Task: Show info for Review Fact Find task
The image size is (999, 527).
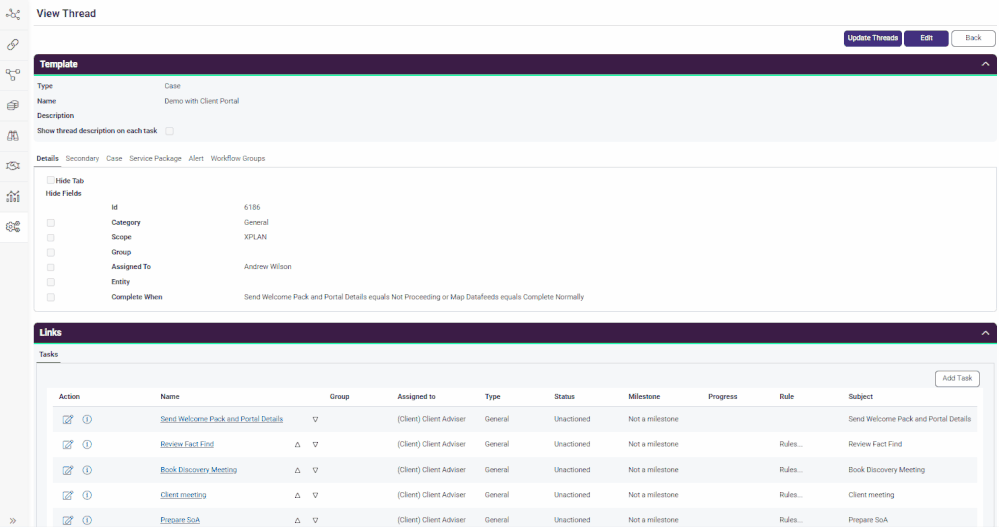Action: tap(87, 444)
